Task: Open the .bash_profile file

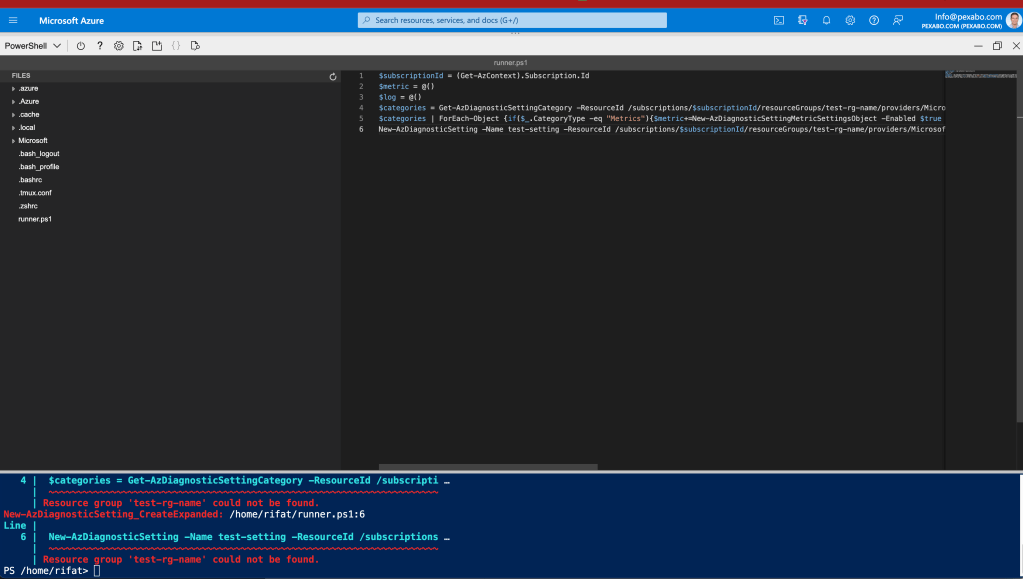Action: tap(38, 166)
